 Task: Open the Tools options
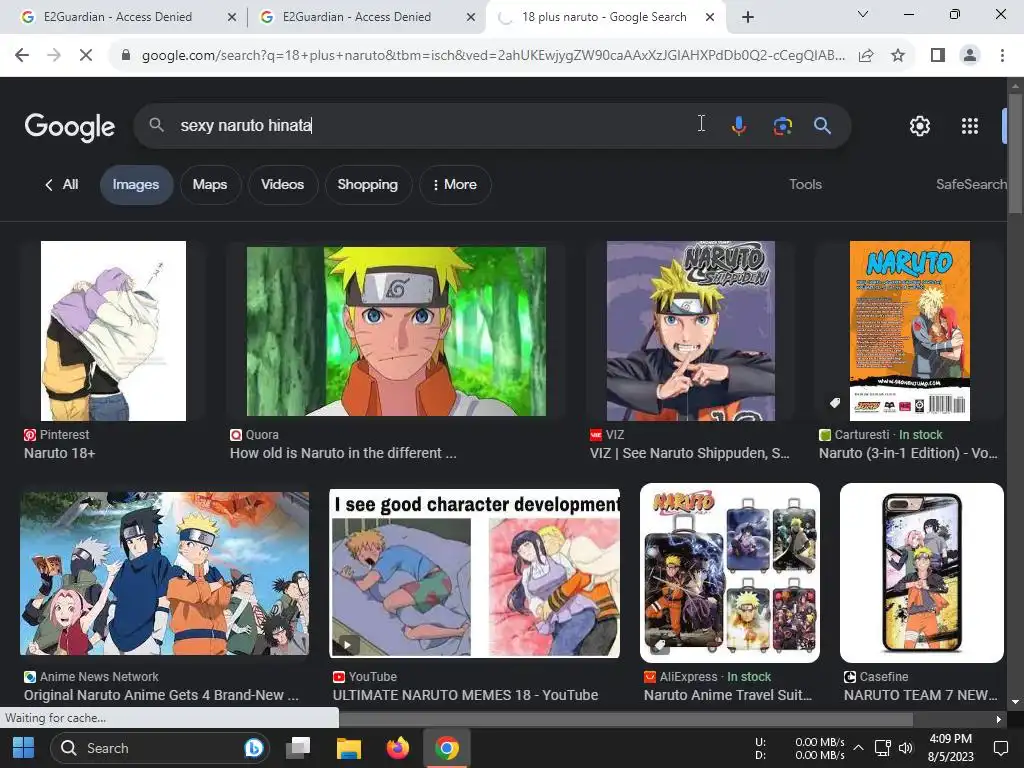tap(805, 185)
